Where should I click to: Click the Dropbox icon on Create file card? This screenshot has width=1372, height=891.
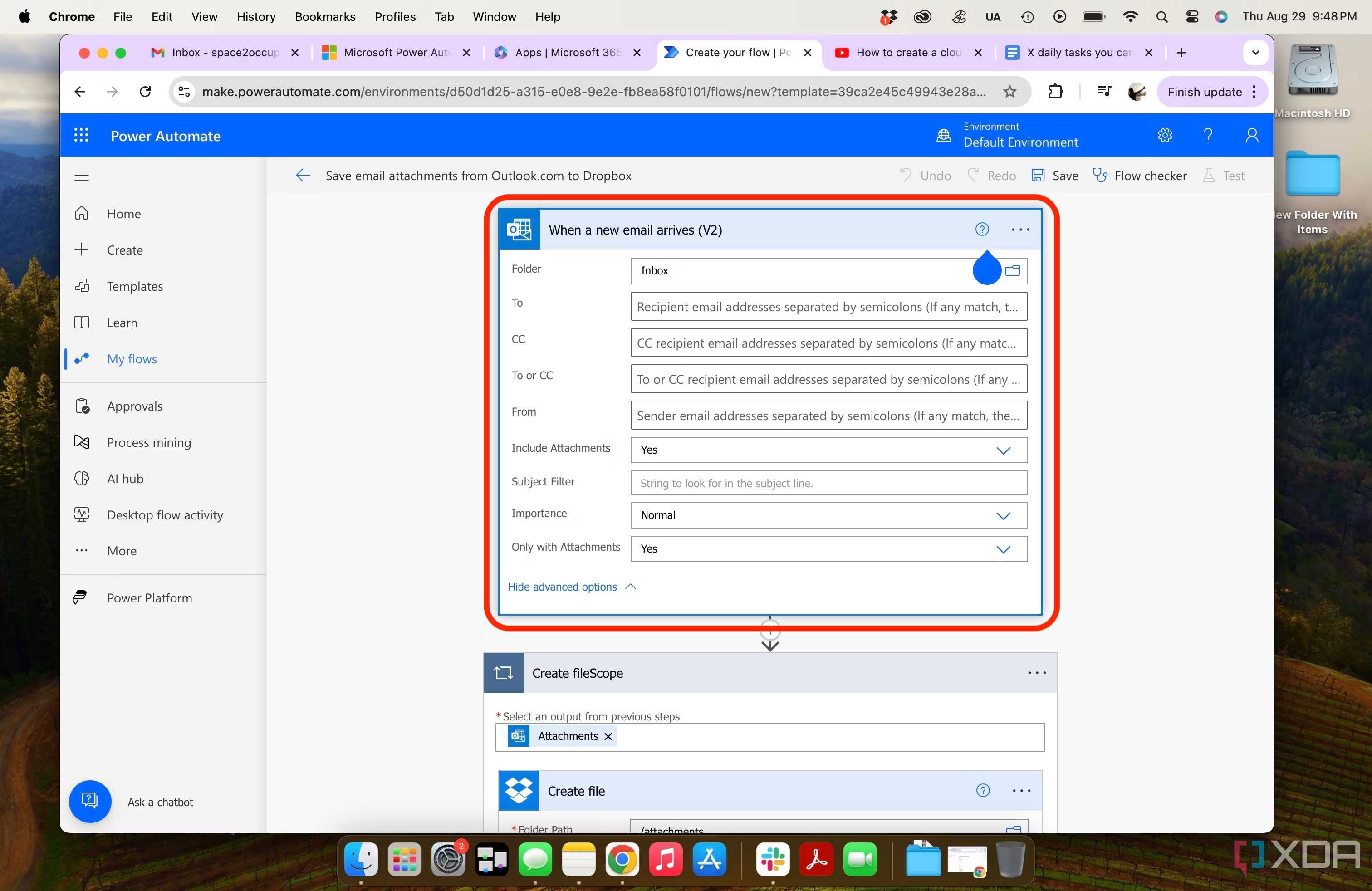click(519, 791)
